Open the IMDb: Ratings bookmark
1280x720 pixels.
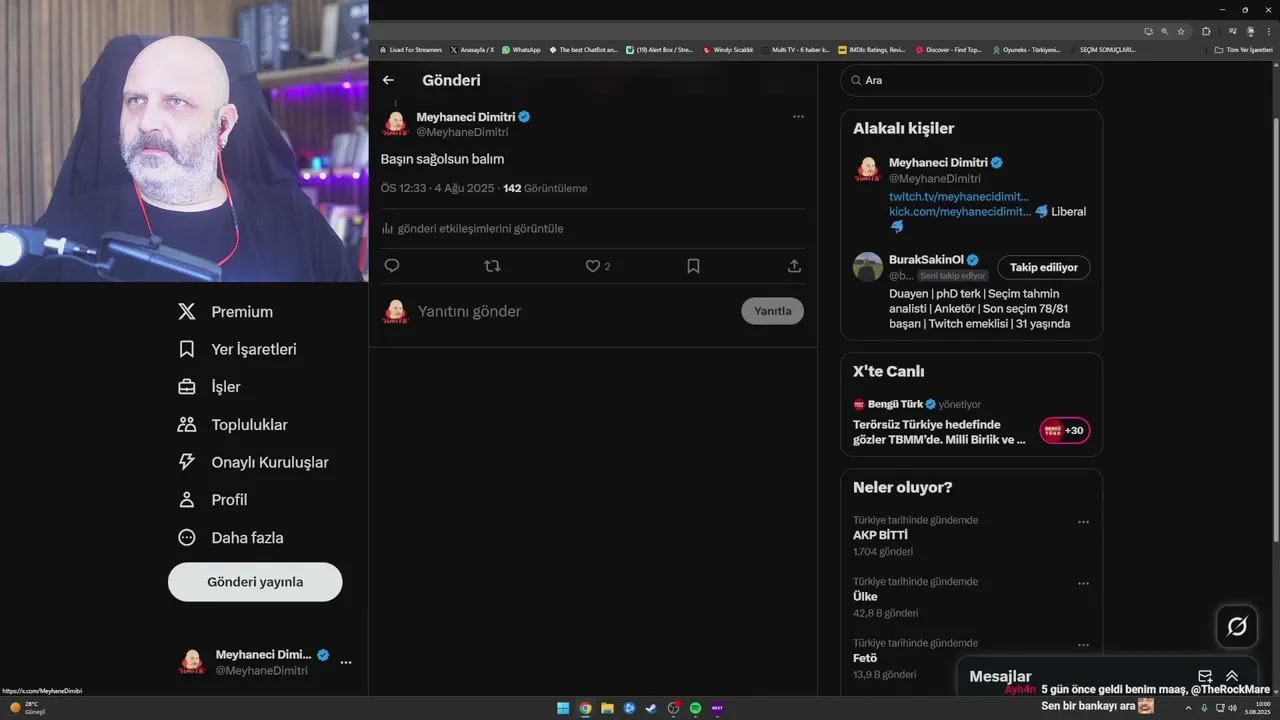[872, 49]
